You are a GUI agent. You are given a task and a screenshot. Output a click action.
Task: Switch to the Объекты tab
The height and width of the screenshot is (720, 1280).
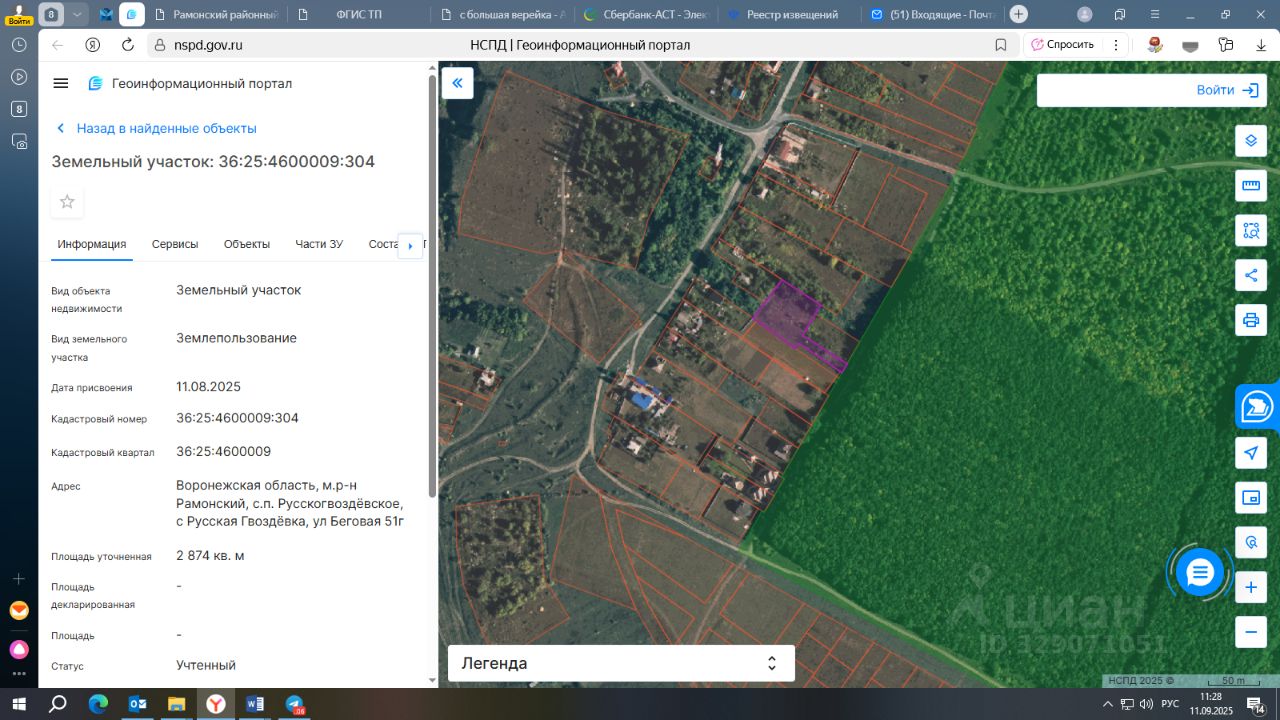click(x=247, y=244)
